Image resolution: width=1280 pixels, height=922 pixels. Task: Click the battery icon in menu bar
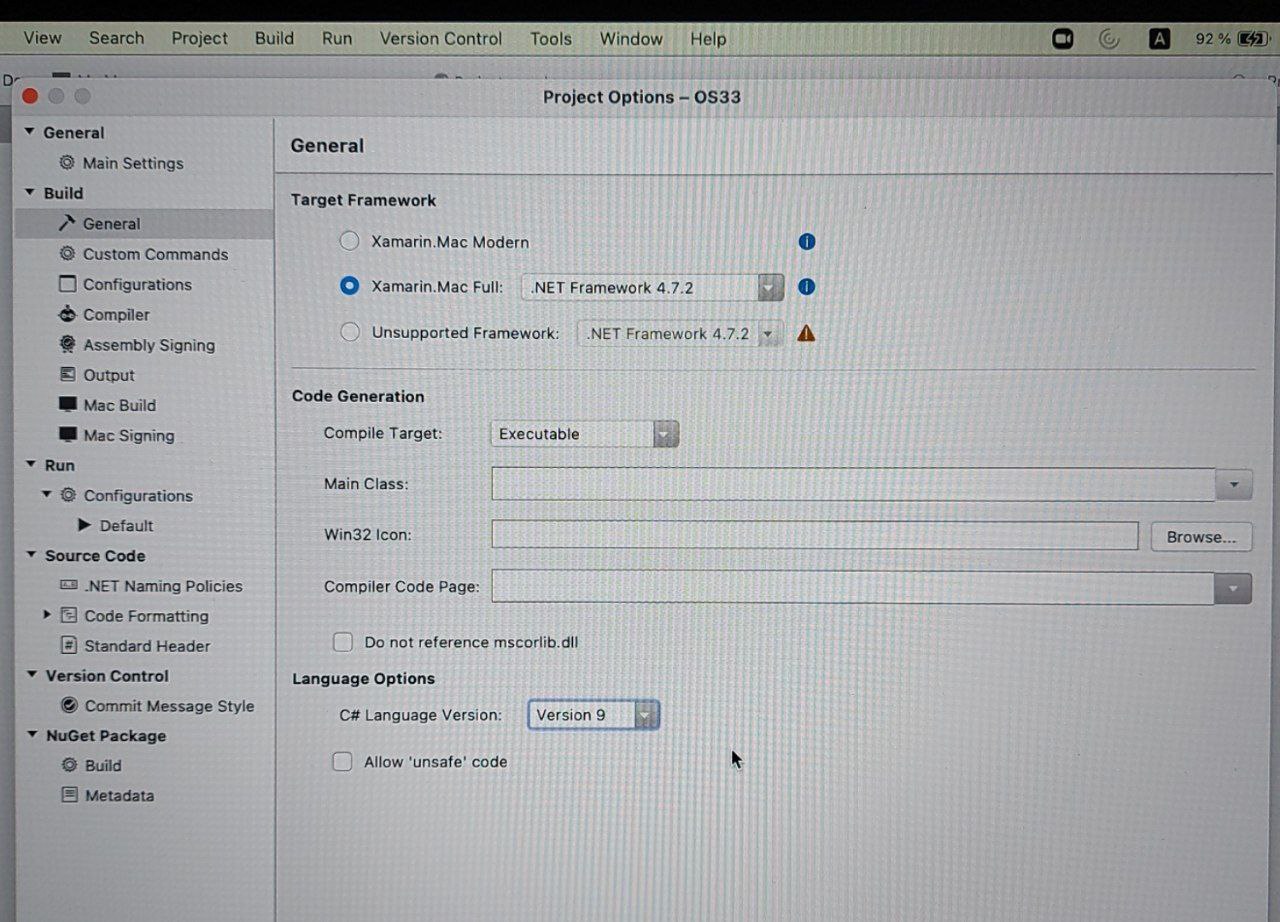[1253, 39]
